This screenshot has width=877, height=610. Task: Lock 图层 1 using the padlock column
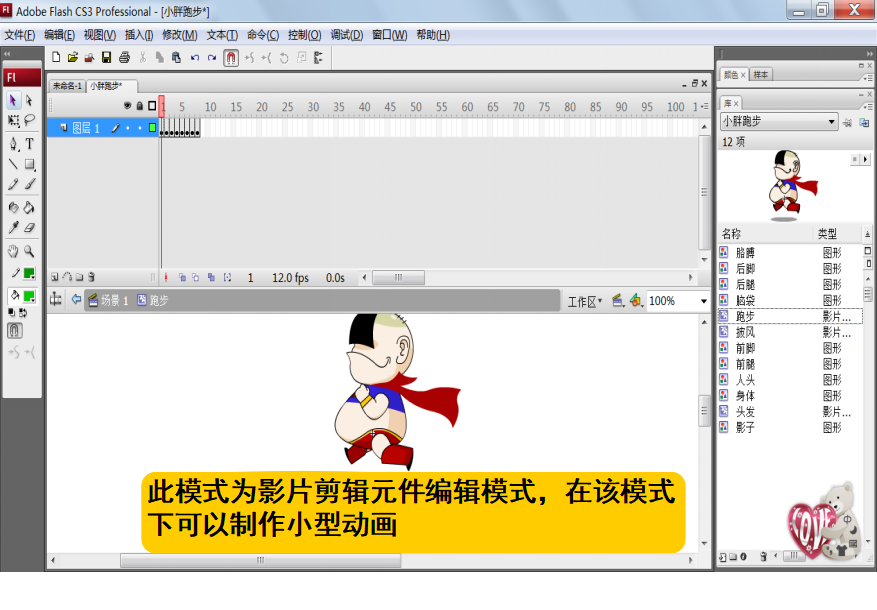139,127
